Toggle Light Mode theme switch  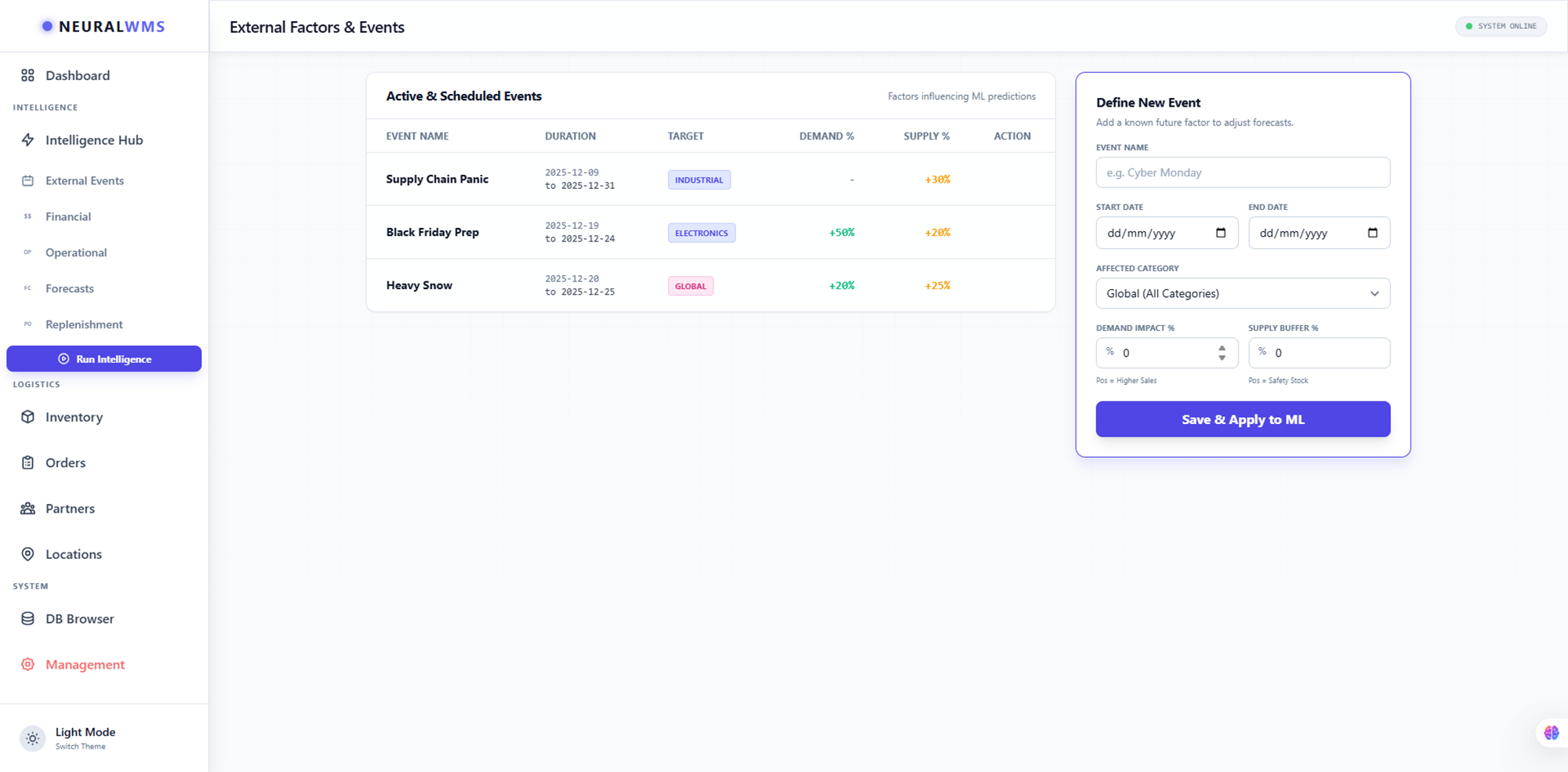[x=33, y=738]
